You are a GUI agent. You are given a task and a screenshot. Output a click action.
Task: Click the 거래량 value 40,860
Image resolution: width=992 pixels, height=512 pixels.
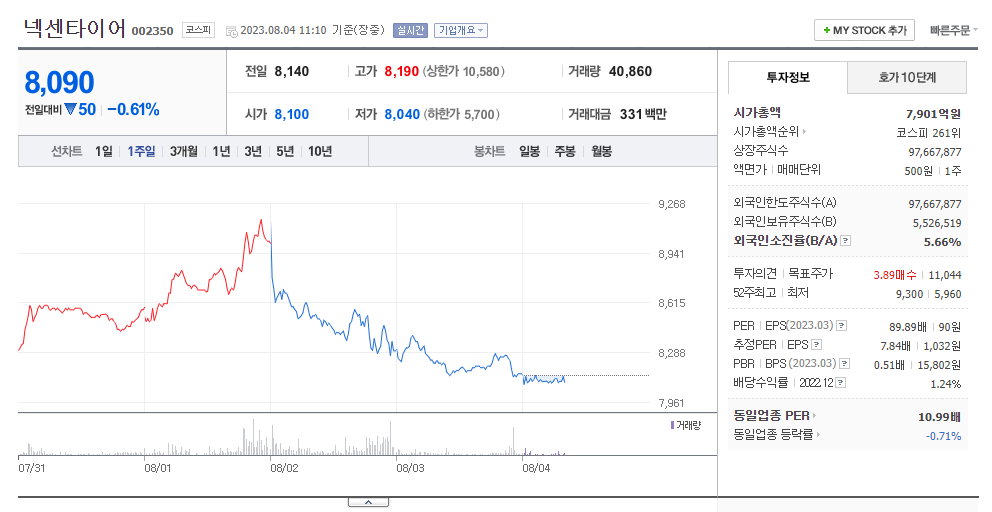click(630, 72)
